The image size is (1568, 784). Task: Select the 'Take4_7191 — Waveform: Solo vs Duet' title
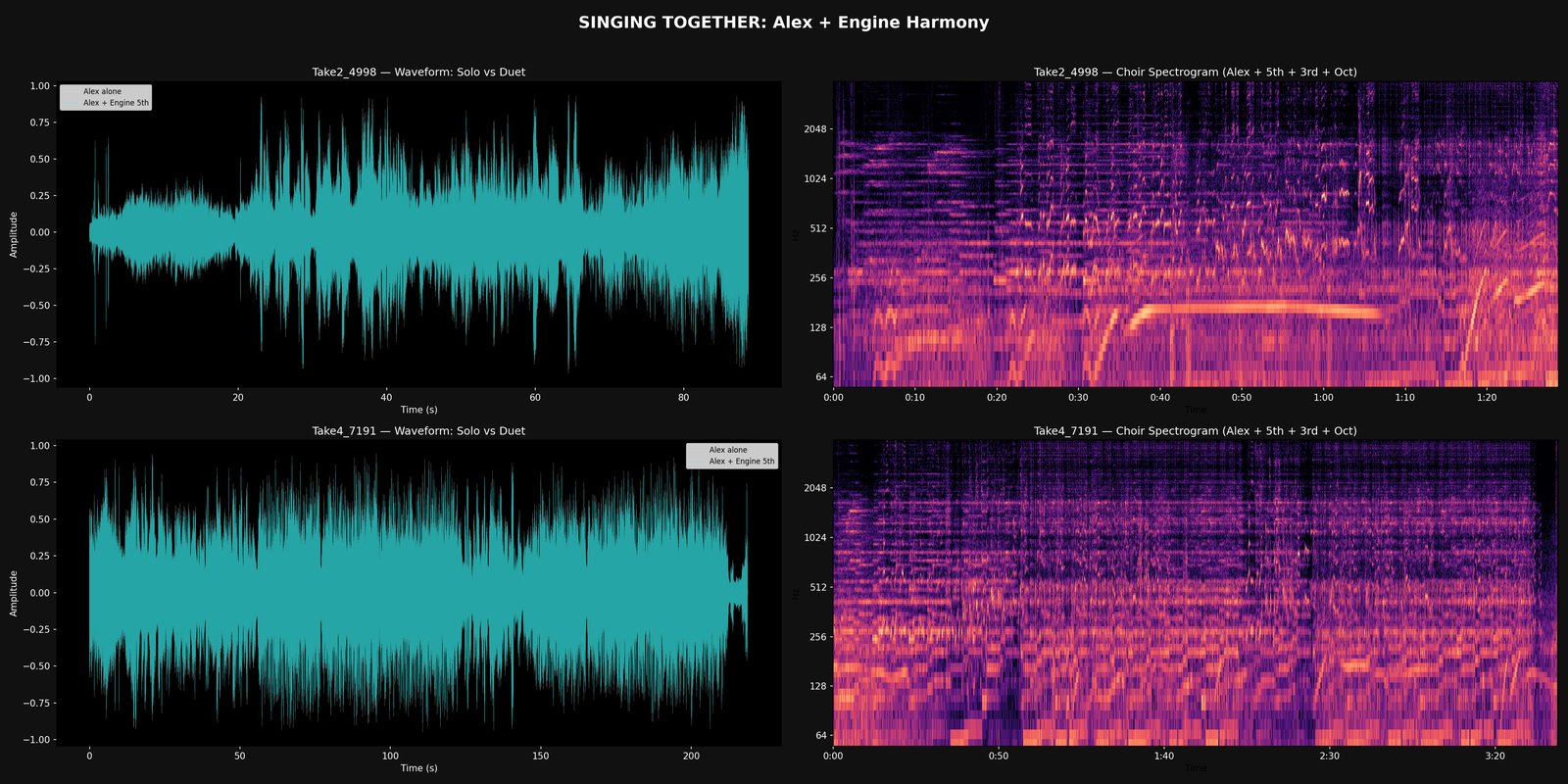418,431
